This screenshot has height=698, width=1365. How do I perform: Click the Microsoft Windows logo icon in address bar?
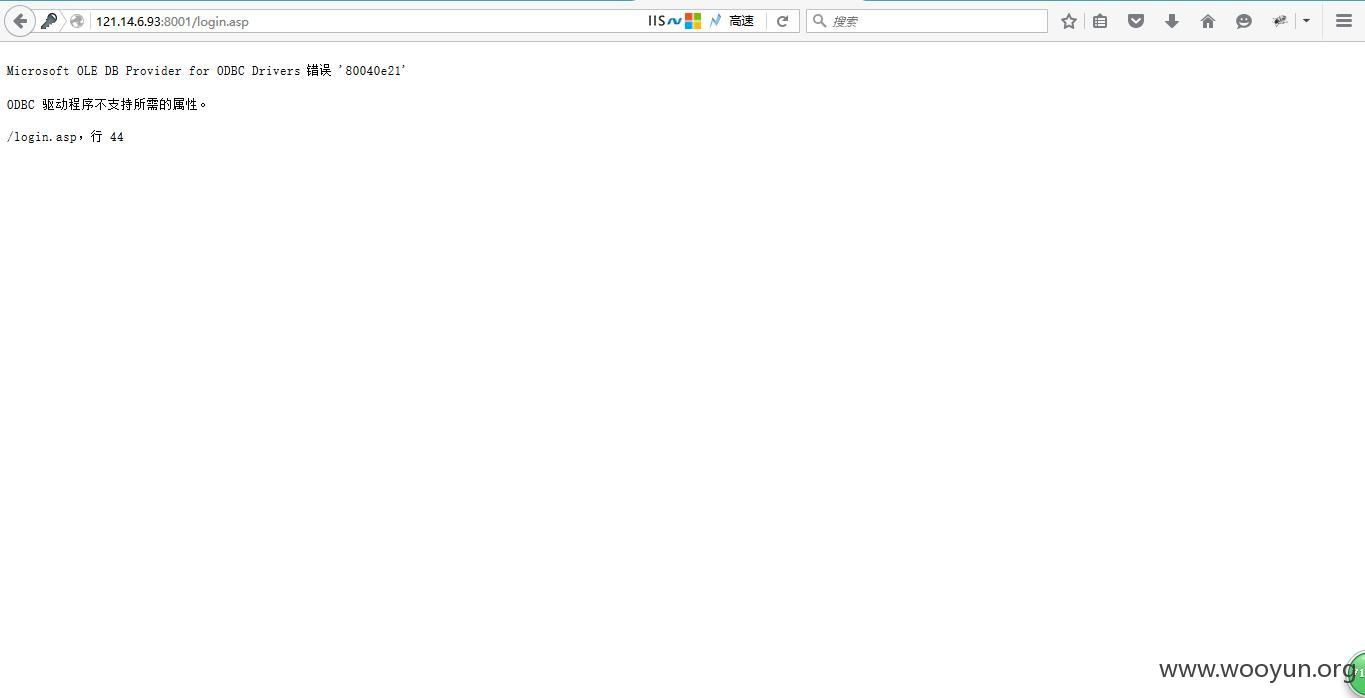[x=693, y=21]
